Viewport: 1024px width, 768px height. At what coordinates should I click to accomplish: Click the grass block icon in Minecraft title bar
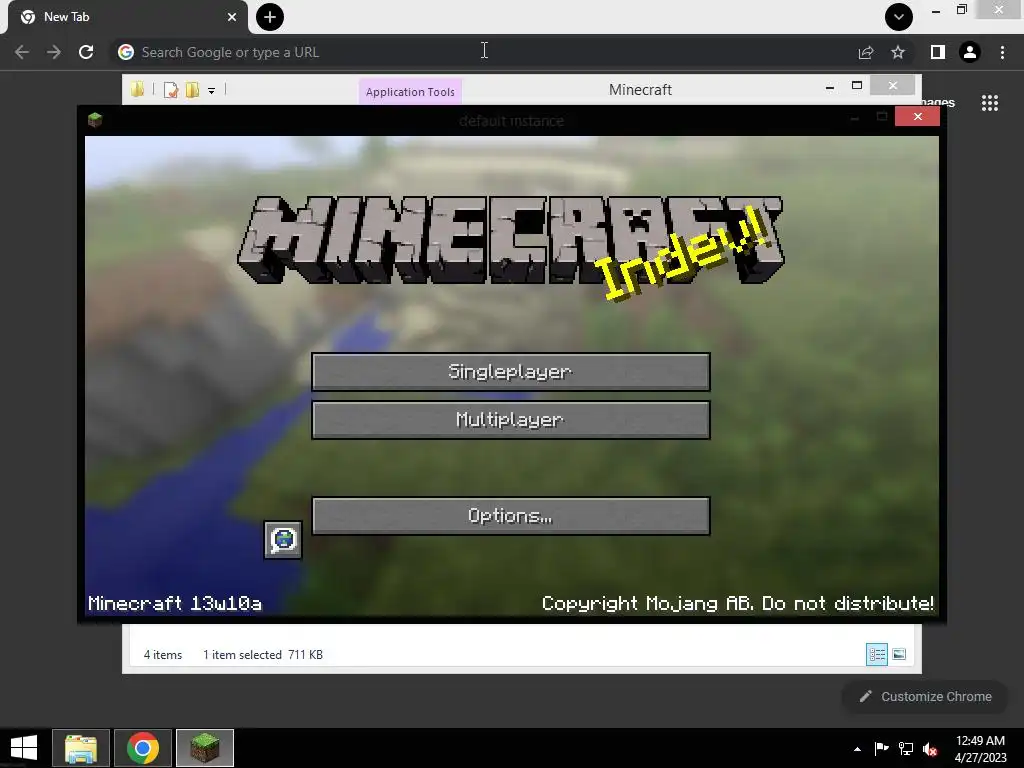point(95,120)
